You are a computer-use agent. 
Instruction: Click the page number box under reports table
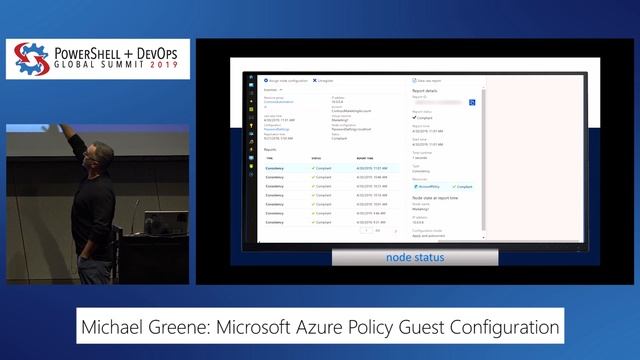click(x=366, y=231)
